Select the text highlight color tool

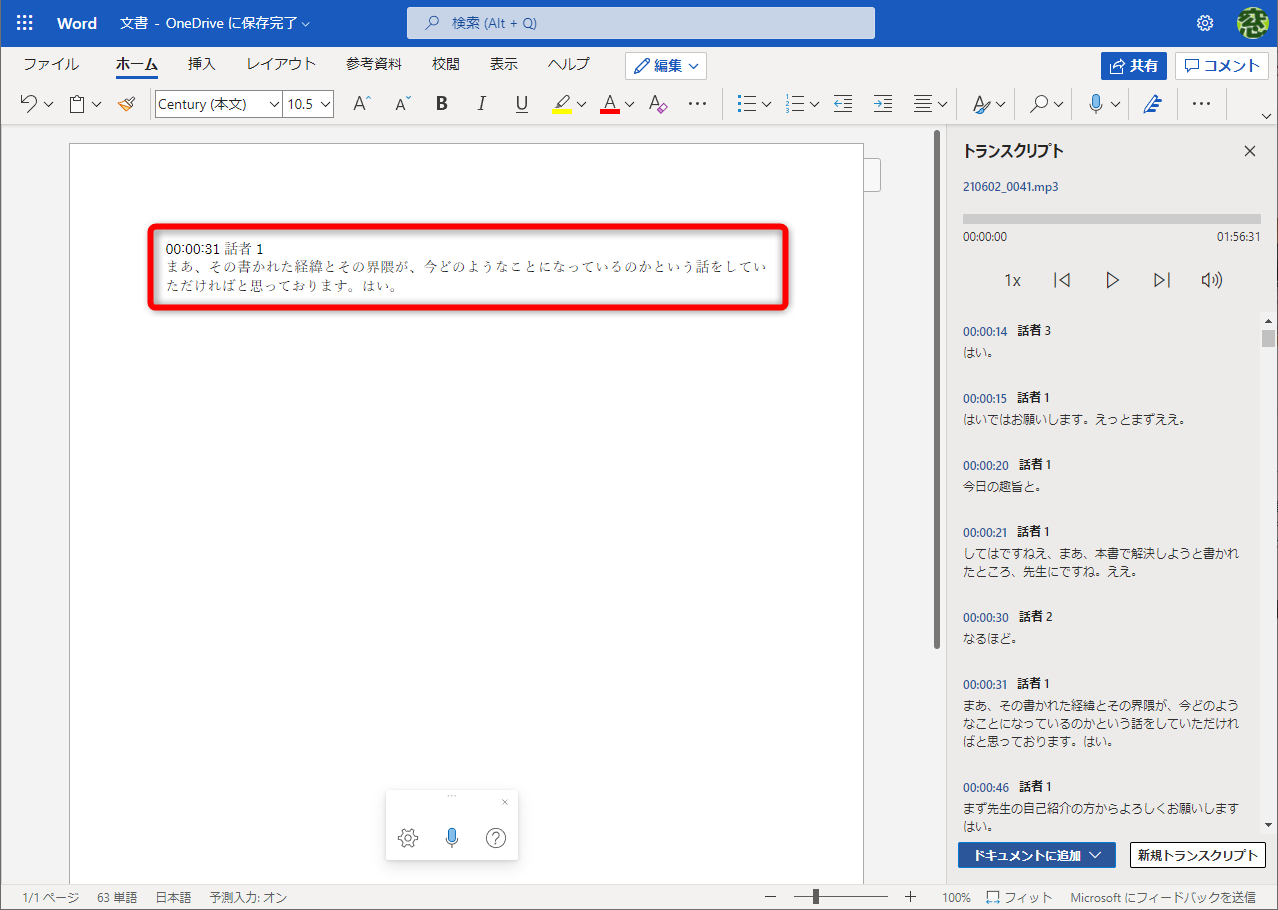coord(563,103)
